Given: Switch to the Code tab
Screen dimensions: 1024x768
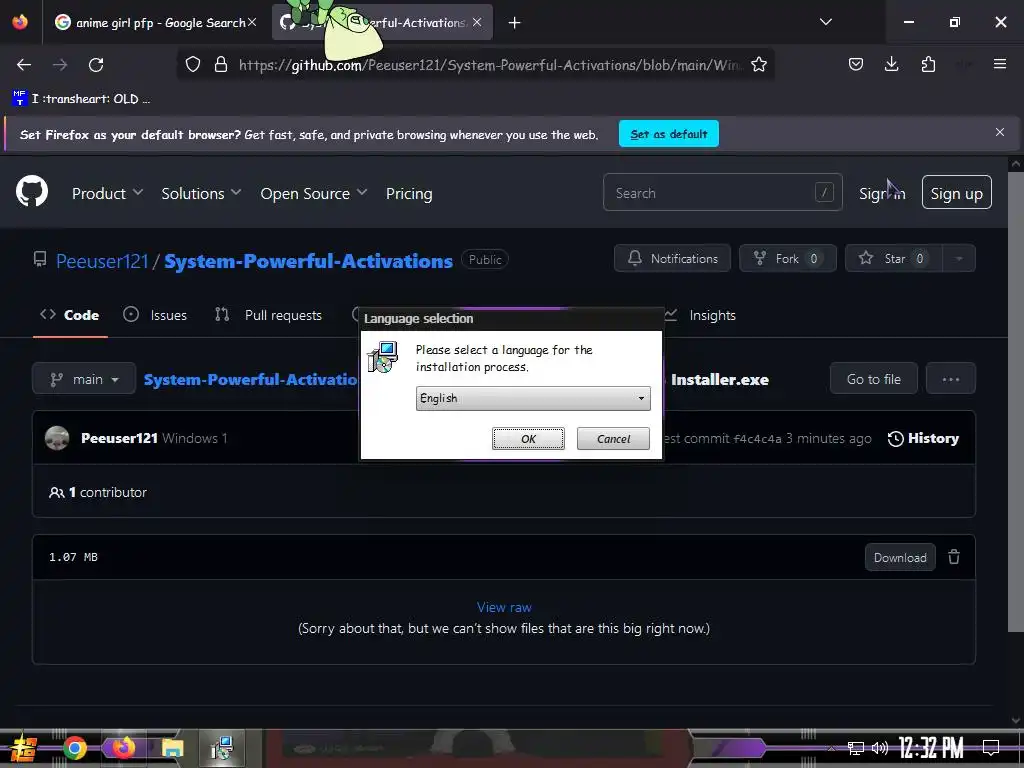Looking at the screenshot, I should (x=70, y=315).
